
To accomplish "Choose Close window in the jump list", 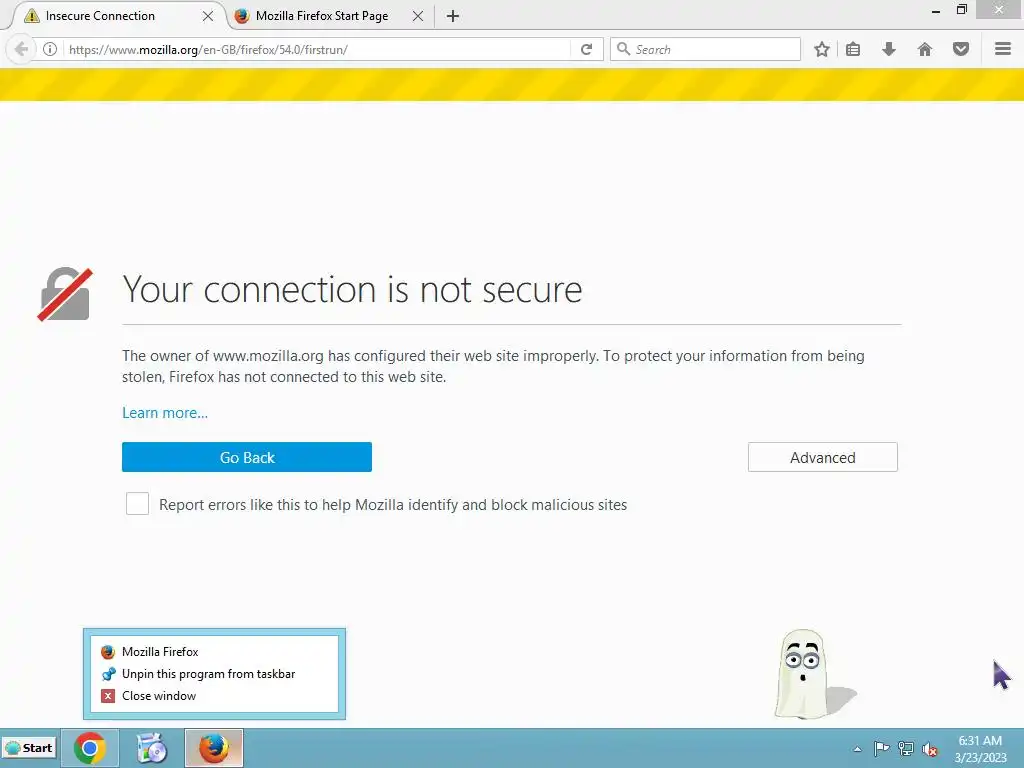I will click(214, 696).
